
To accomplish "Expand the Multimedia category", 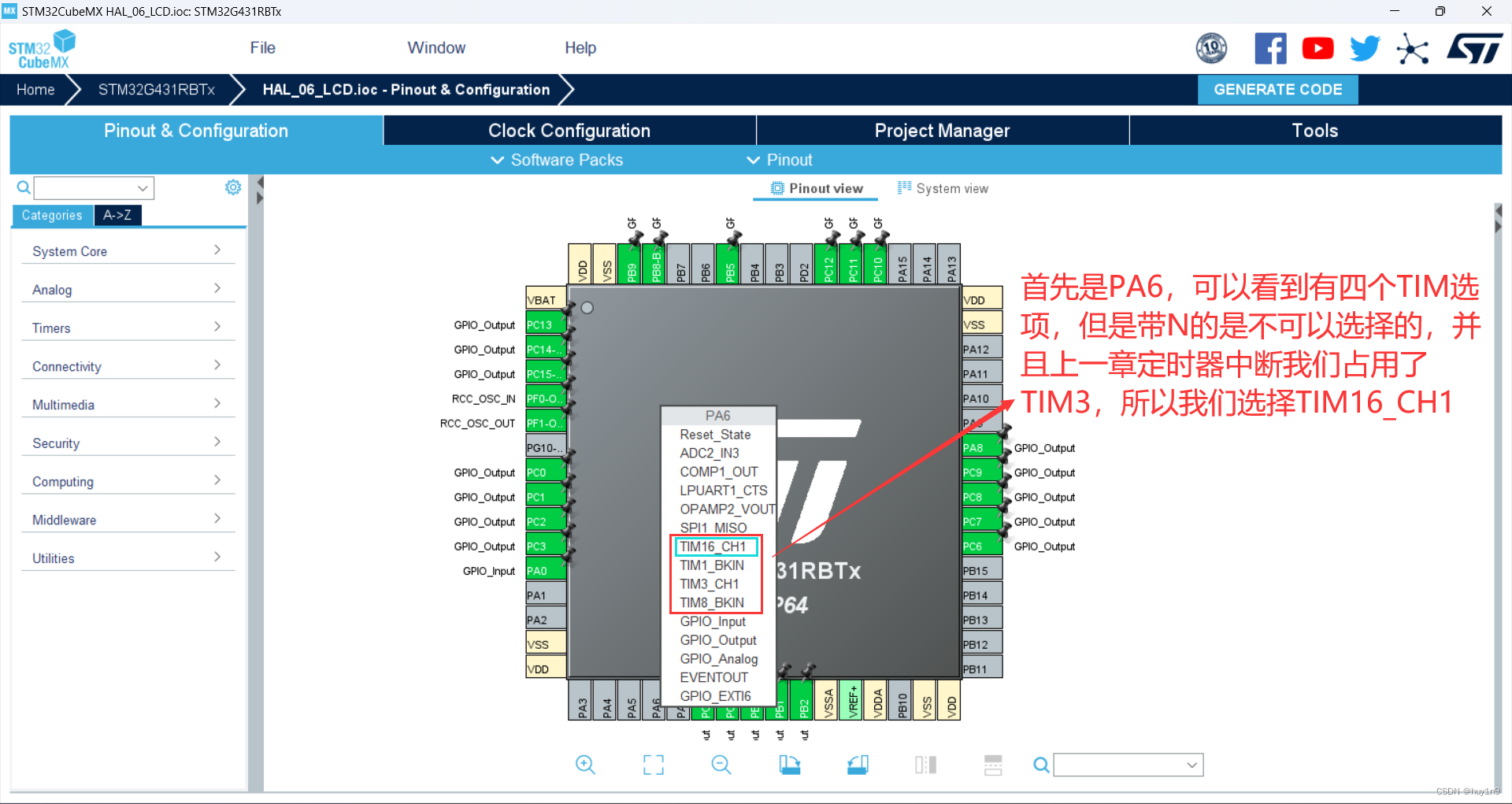I will 128,405.
